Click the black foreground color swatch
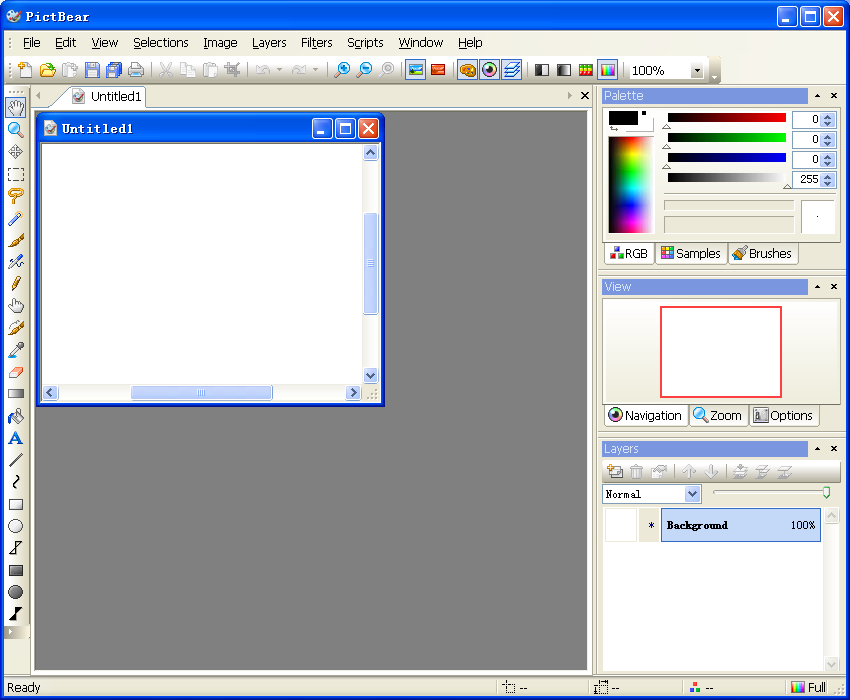Image resolution: width=850 pixels, height=700 pixels. tap(623, 118)
